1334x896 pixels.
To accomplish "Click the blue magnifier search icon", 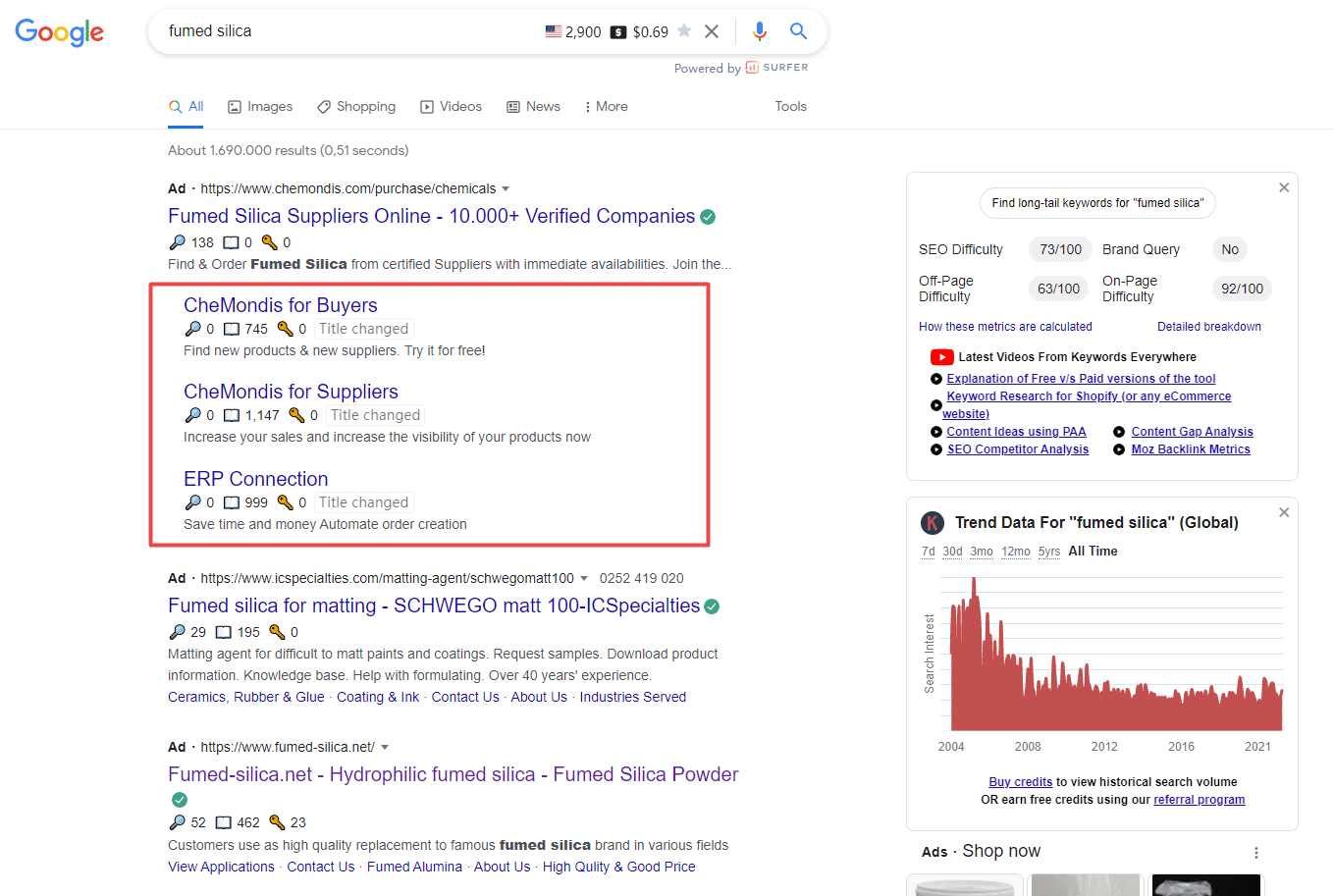I will 799,31.
